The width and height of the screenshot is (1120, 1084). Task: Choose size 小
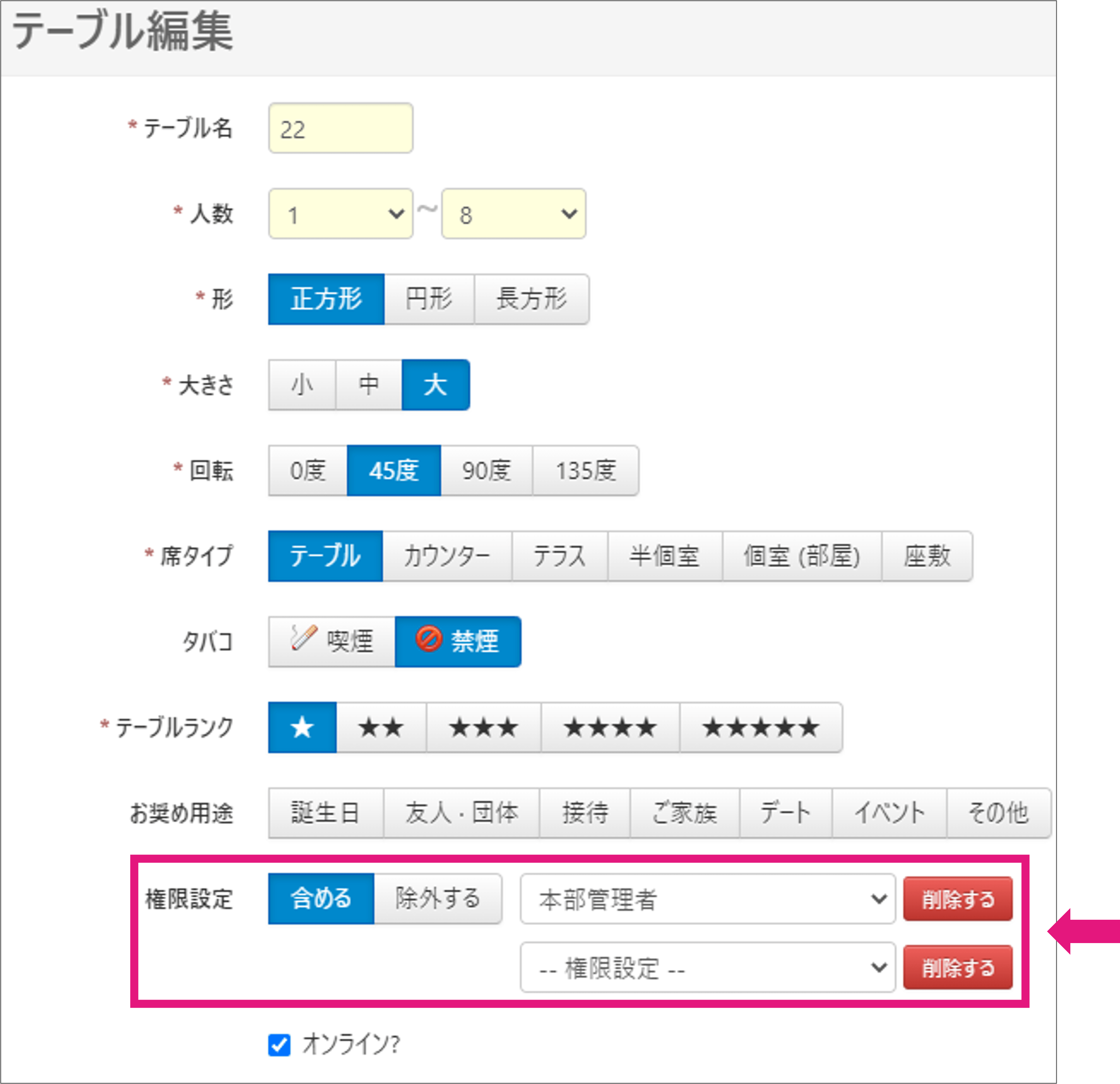click(x=302, y=385)
